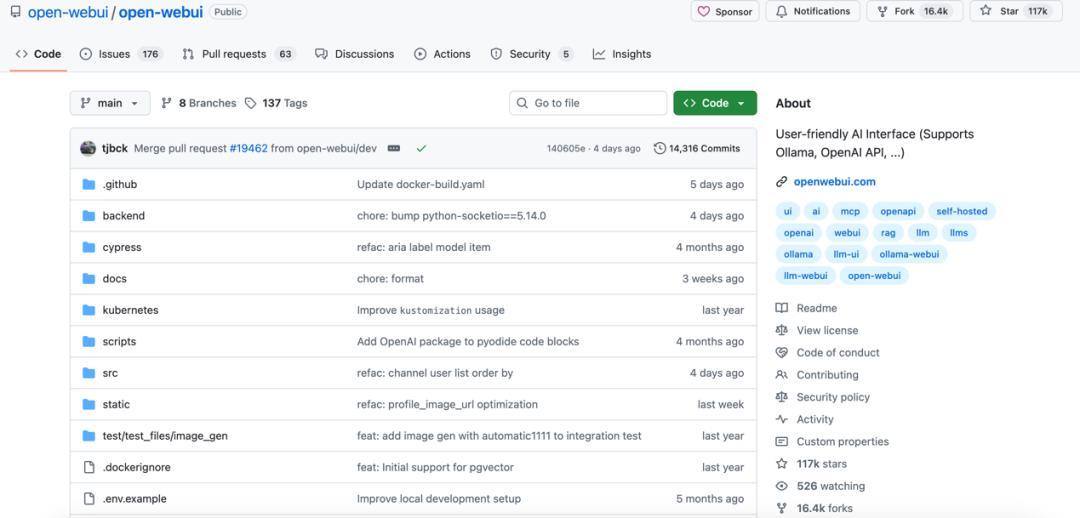Click the tjbck author avatar

click(x=88, y=148)
